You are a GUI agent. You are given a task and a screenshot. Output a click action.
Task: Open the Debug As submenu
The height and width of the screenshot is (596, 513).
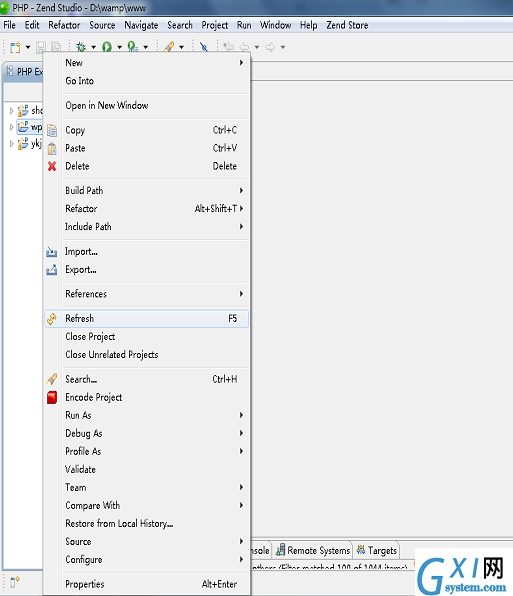point(147,433)
